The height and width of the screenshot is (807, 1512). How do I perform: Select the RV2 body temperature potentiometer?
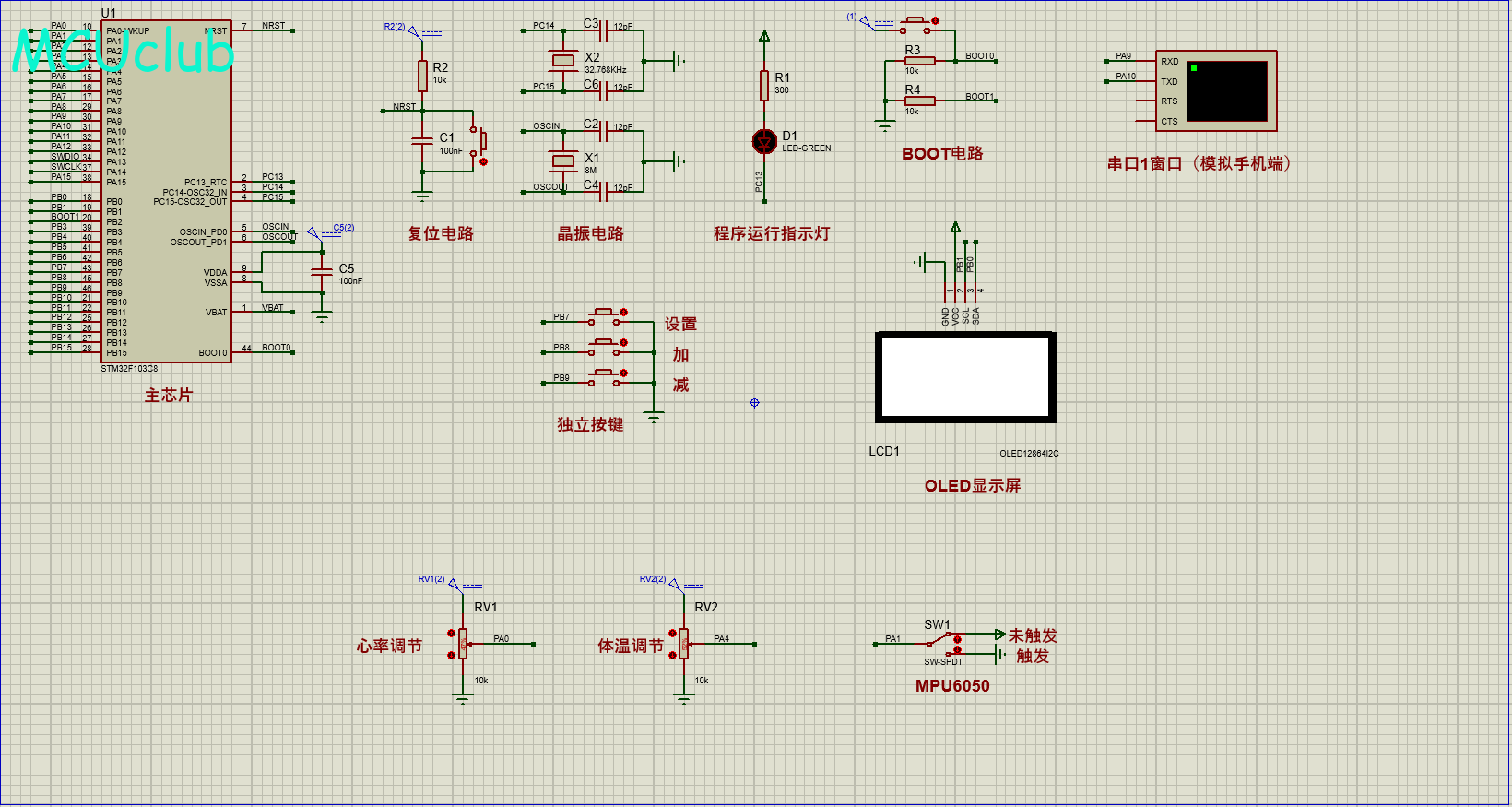(683, 643)
